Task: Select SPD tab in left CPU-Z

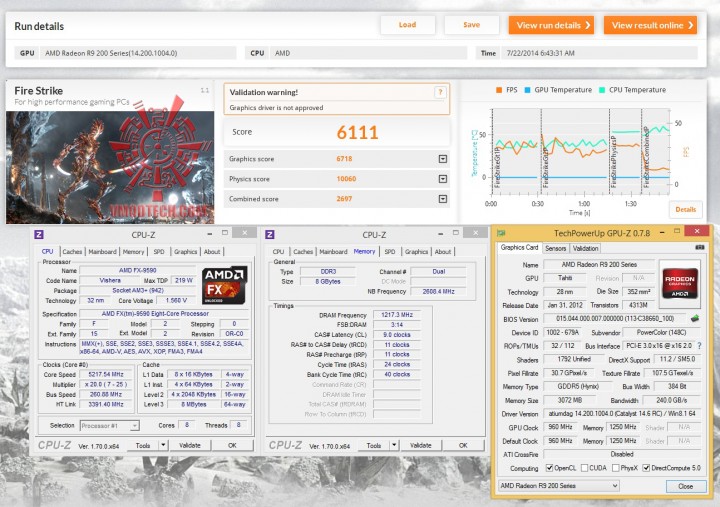Action: [x=159, y=252]
